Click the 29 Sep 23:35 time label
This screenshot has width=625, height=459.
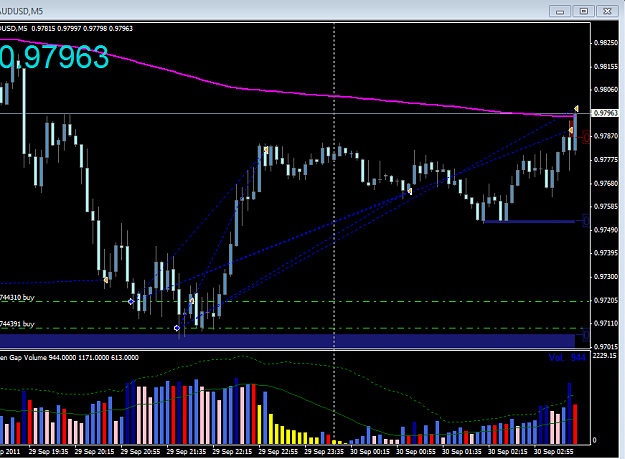point(324,452)
